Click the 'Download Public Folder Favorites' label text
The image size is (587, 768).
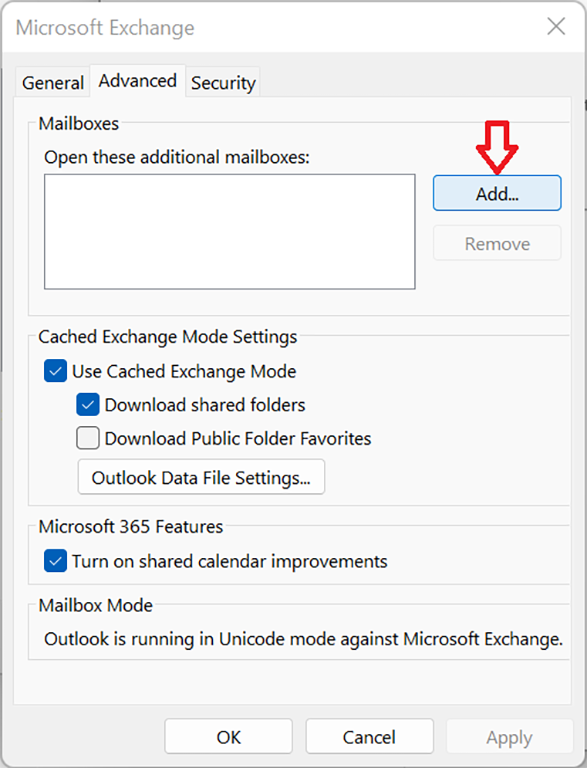238,438
